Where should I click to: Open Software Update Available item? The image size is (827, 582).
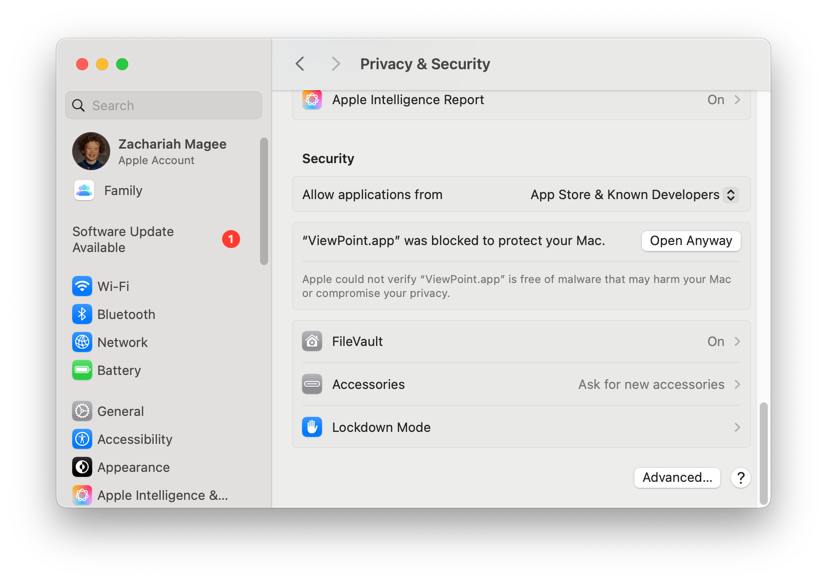click(156, 240)
